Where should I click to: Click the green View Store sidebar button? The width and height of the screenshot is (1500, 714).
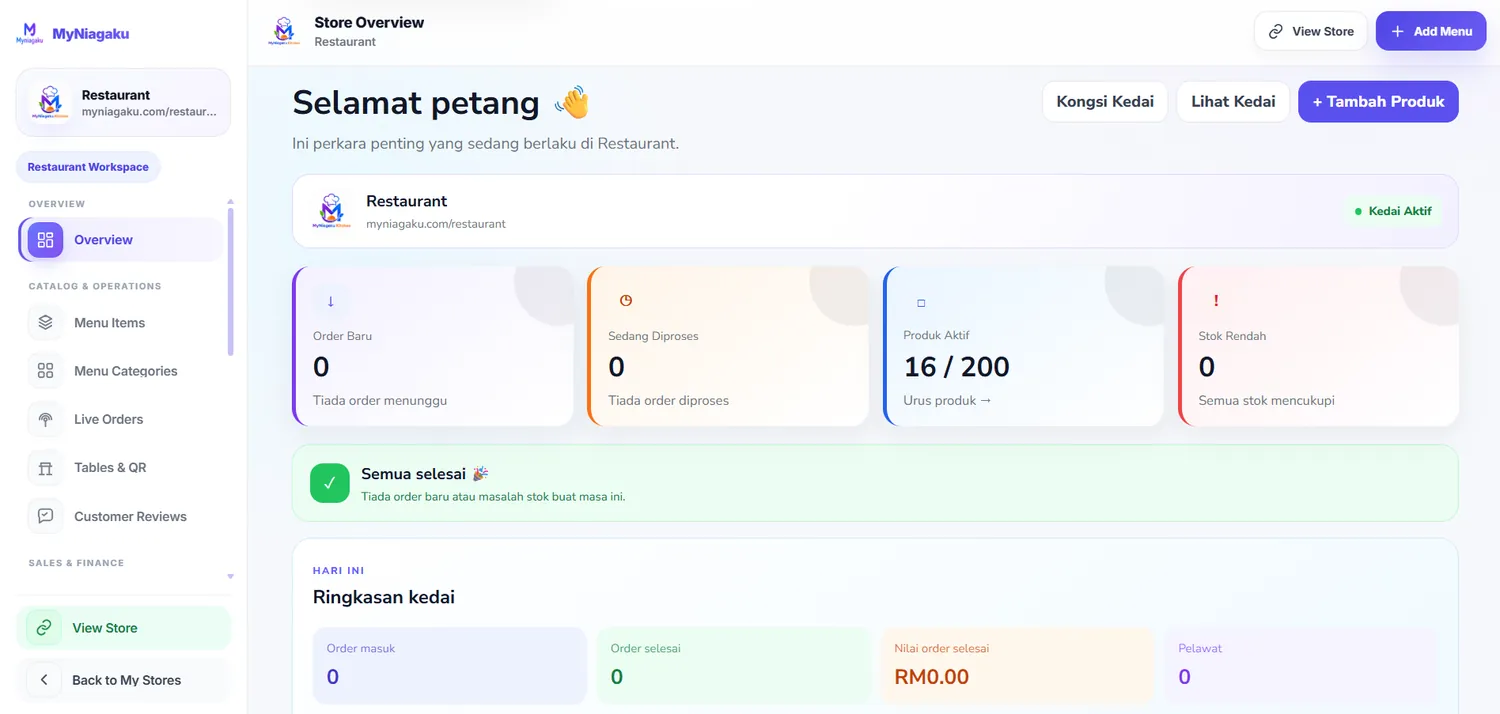click(124, 628)
